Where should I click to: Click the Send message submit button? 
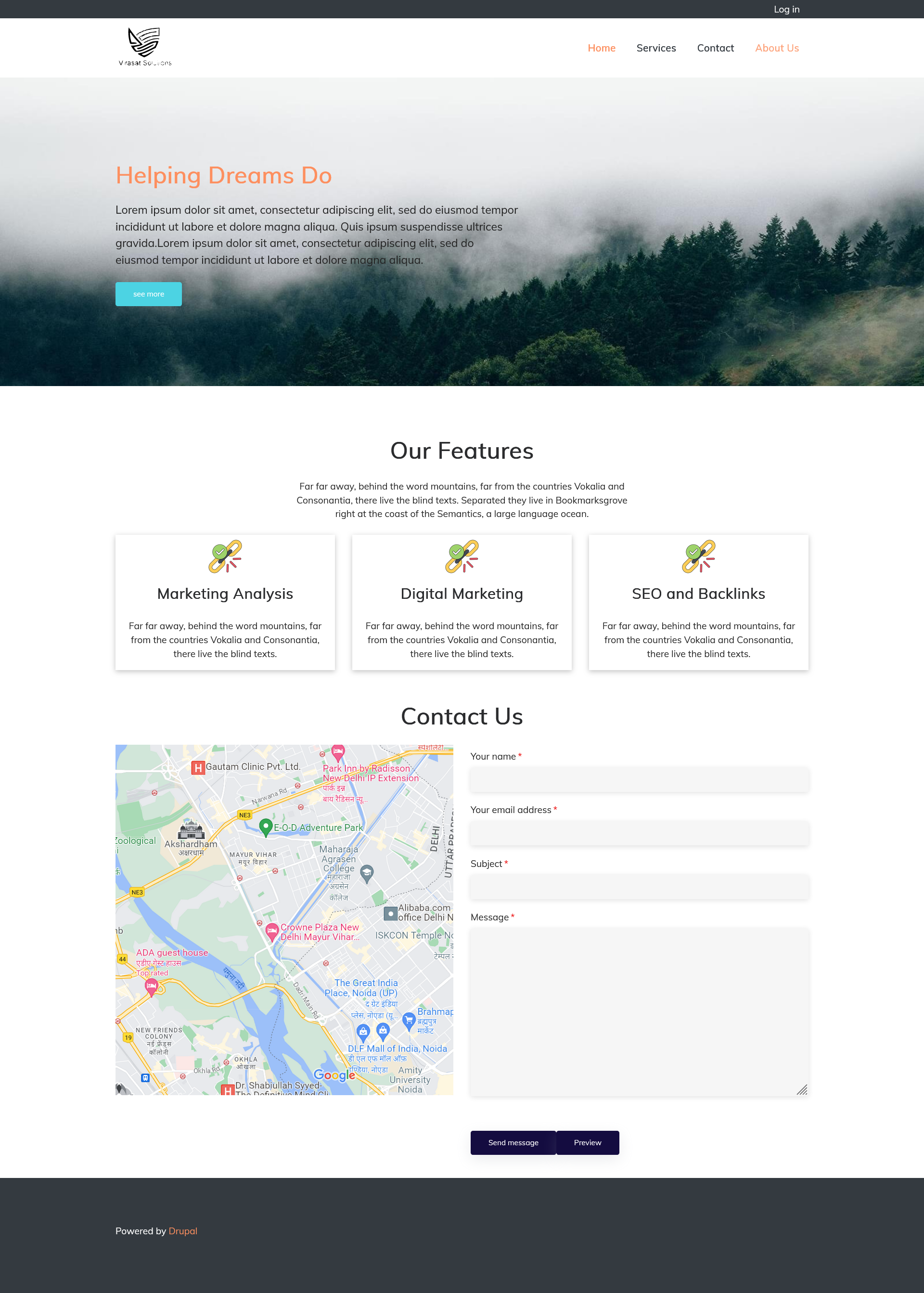pyautogui.click(x=513, y=1142)
